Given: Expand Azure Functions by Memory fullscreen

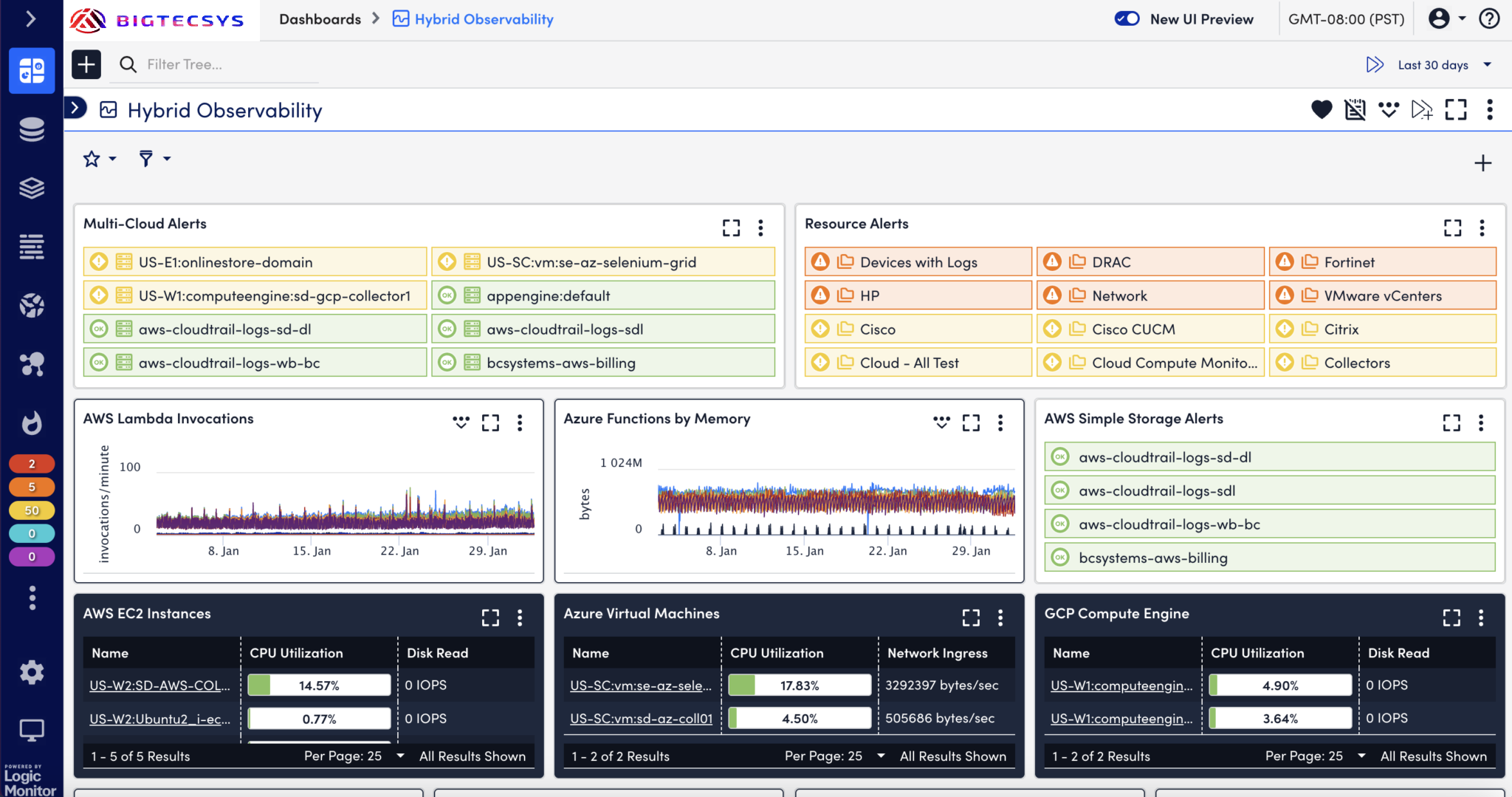Looking at the screenshot, I should point(971,423).
